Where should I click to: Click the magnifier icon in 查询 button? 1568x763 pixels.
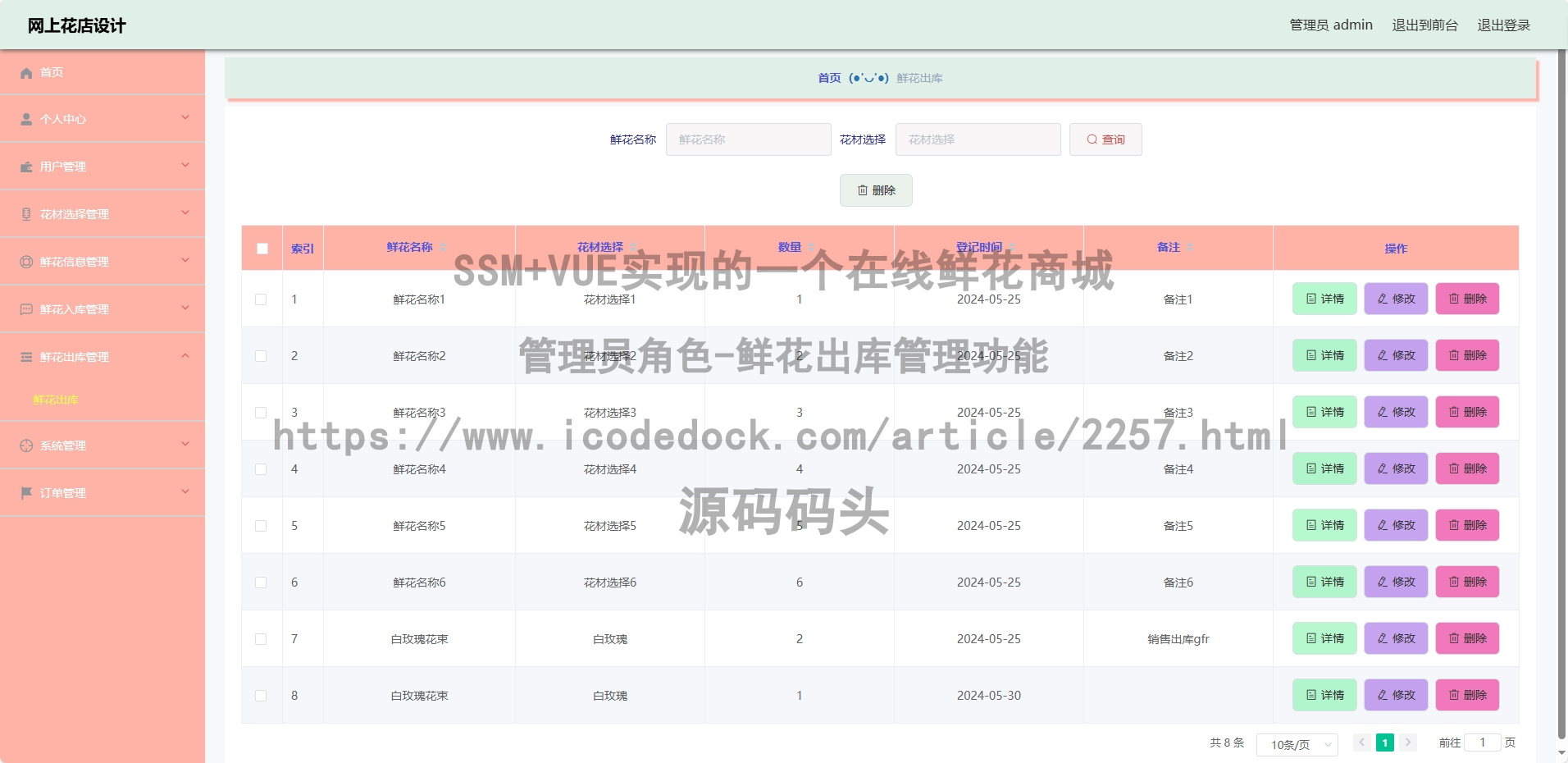click(x=1092, y=139)
